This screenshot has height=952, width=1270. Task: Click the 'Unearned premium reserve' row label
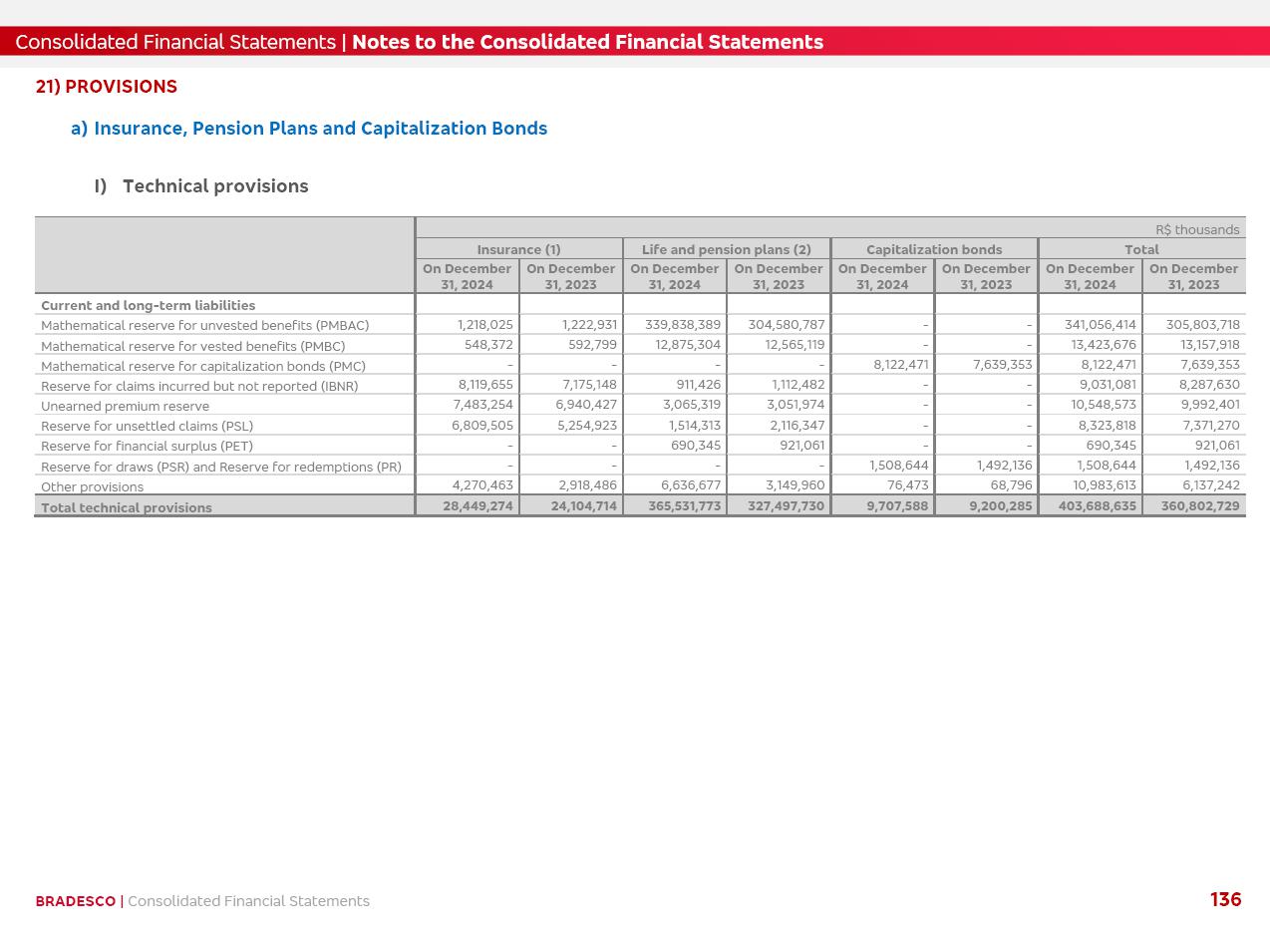pyautogui.click(x=125, y=407)
